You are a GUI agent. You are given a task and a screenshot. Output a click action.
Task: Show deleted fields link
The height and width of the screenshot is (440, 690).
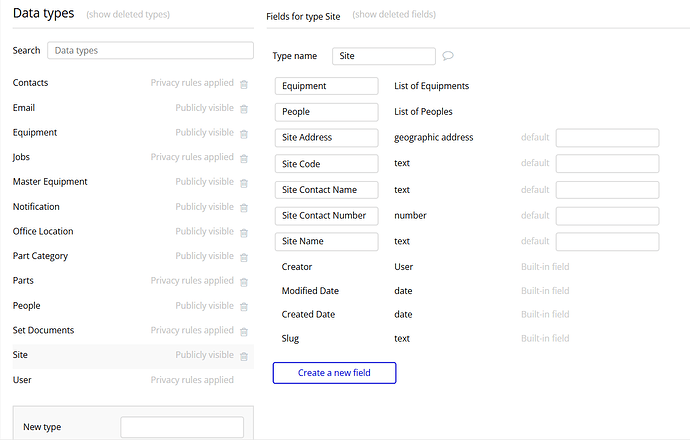click(394, 15)
